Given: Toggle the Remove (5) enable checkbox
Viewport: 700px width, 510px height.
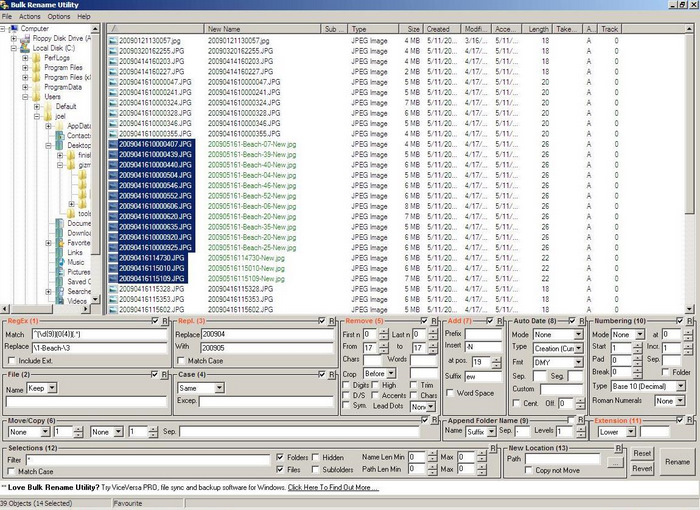Looking at the screenshot, I should (424, 321).
